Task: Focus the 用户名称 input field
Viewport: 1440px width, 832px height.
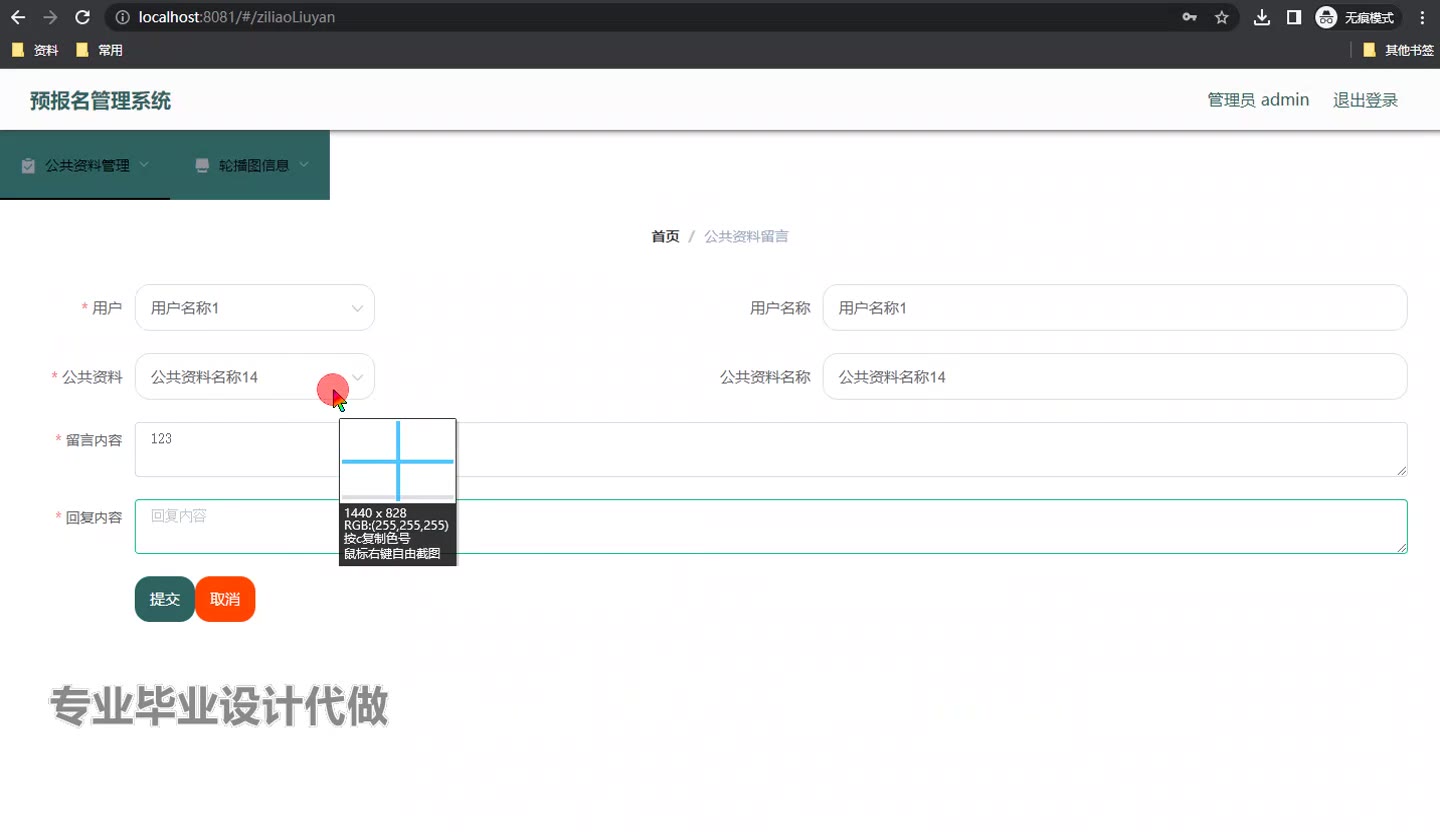Action: click(x=1115, y=308)
